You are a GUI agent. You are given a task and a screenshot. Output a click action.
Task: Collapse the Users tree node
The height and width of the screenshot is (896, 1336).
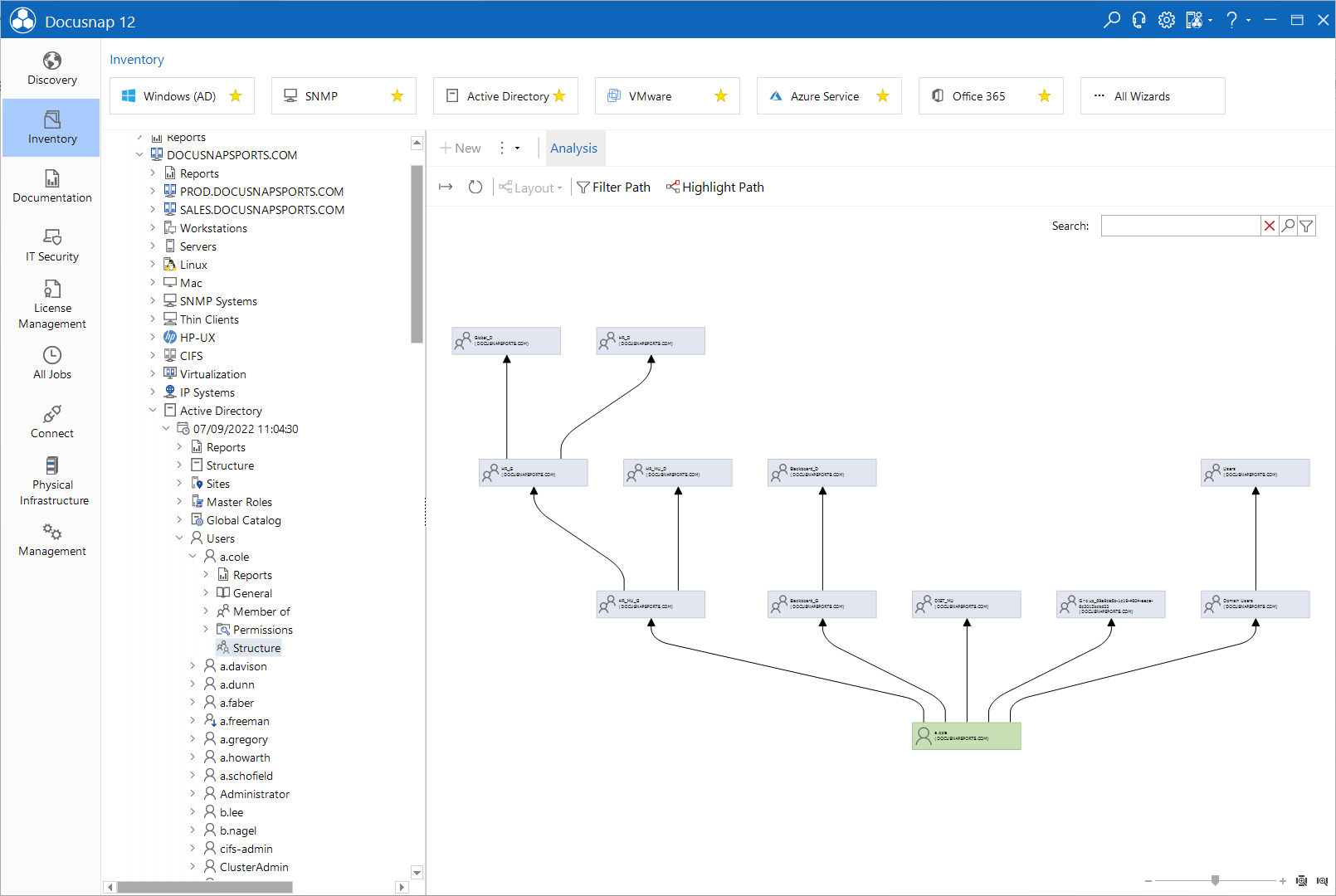(179, 538)
